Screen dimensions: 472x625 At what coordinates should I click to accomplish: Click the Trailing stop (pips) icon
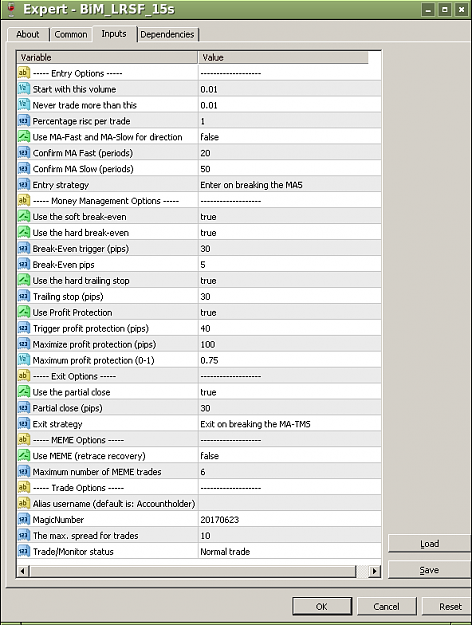[x=24, y=296]
